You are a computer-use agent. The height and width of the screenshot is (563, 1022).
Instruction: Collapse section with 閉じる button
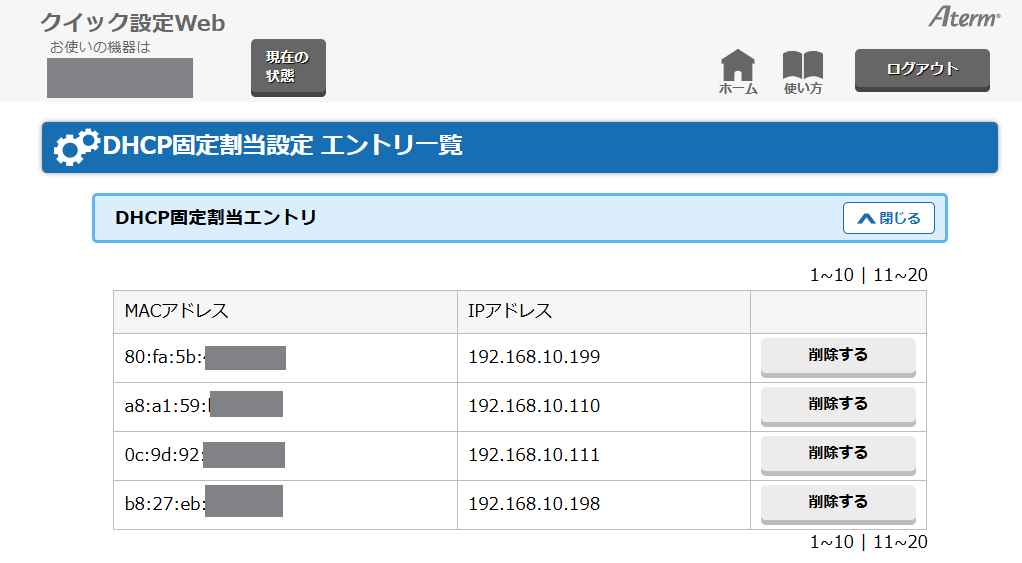888,218
